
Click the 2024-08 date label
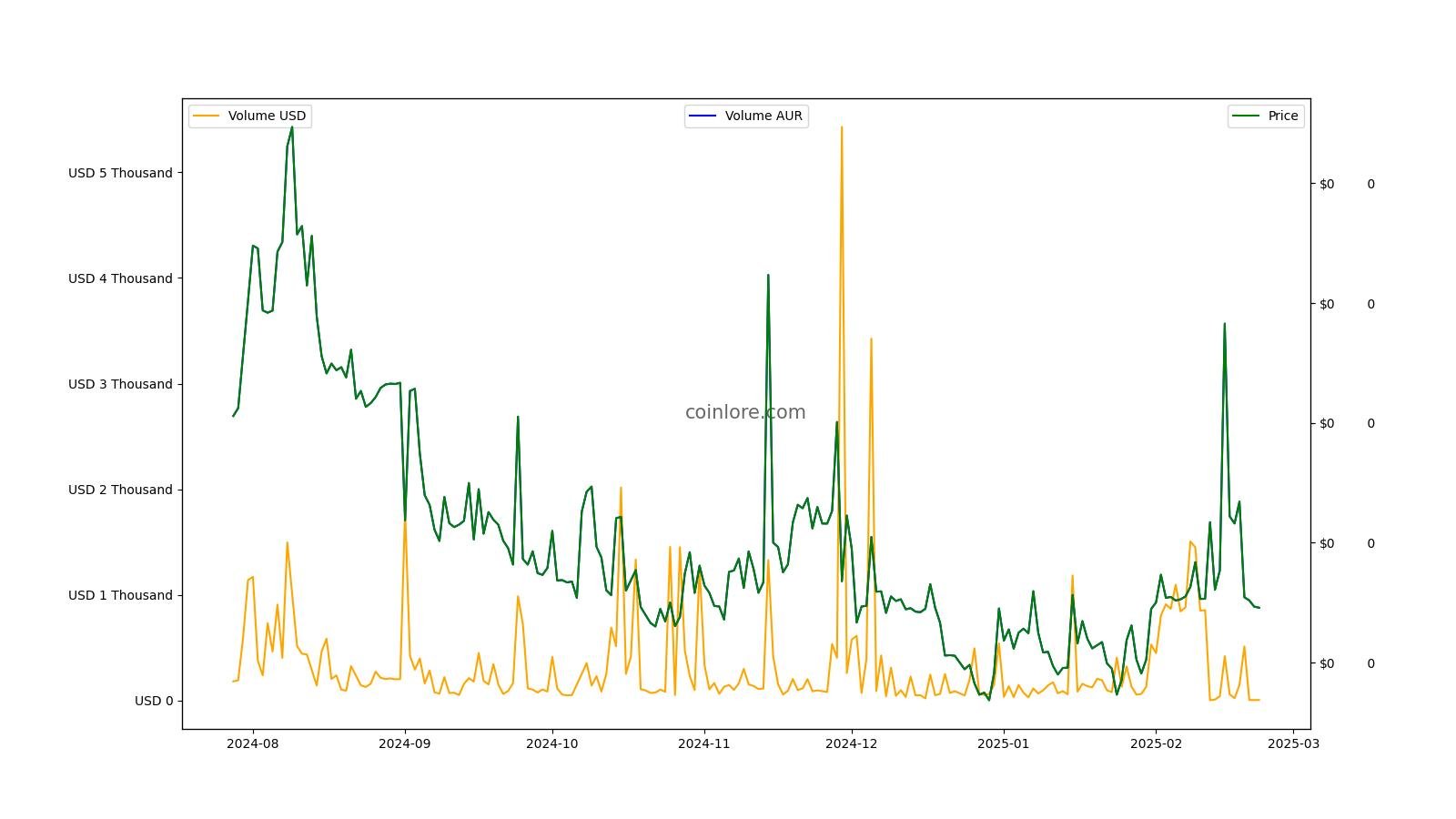pos(252,743)
